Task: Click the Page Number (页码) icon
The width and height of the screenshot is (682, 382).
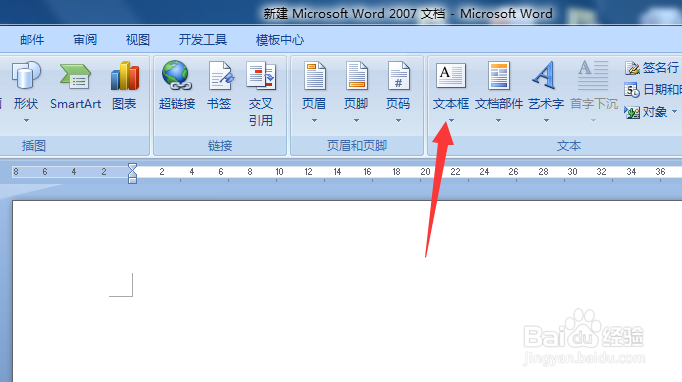Action: [398, 76]
